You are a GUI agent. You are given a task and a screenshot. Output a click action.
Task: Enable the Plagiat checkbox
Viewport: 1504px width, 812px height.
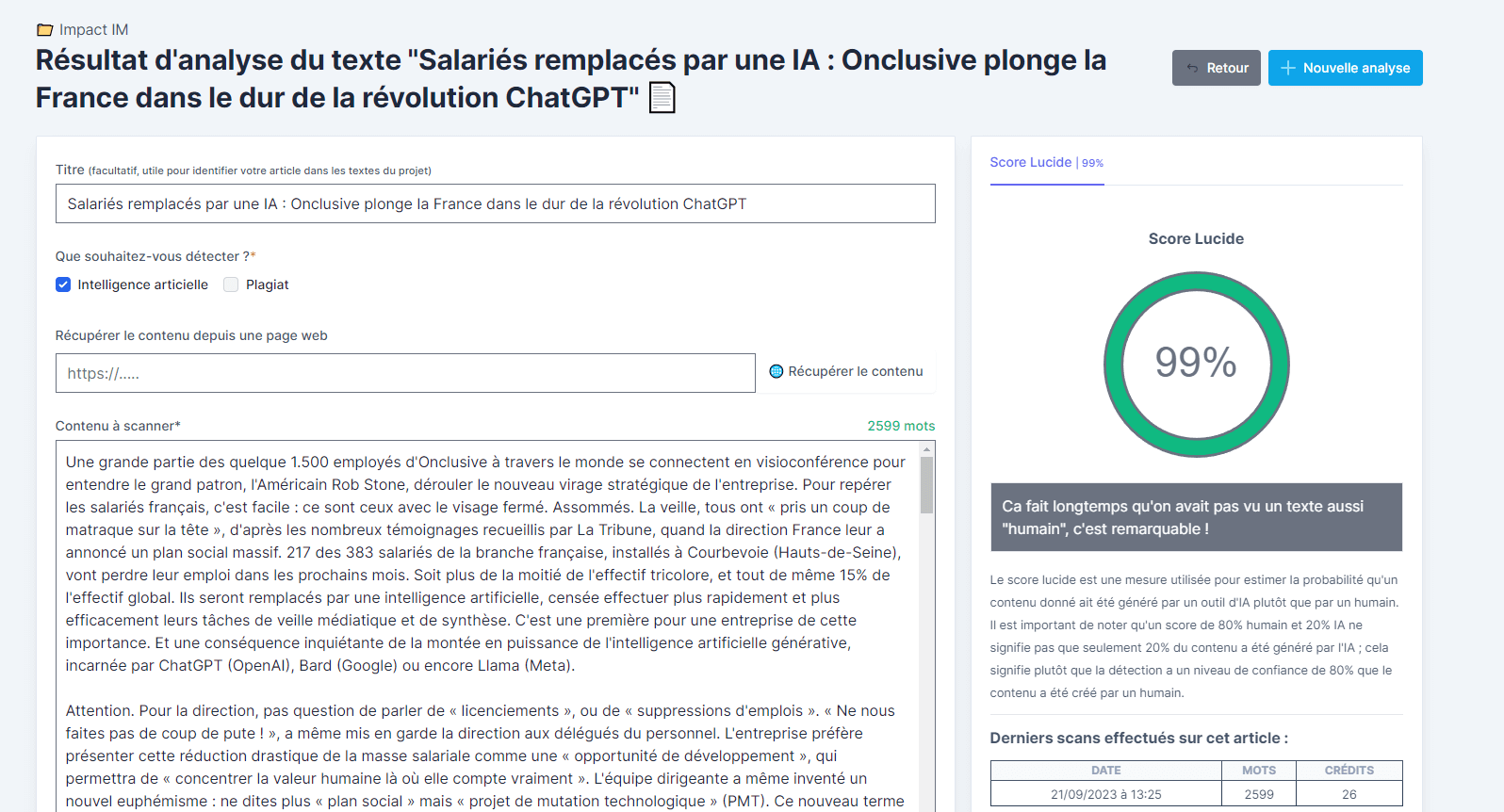click(x=231, y=284)
